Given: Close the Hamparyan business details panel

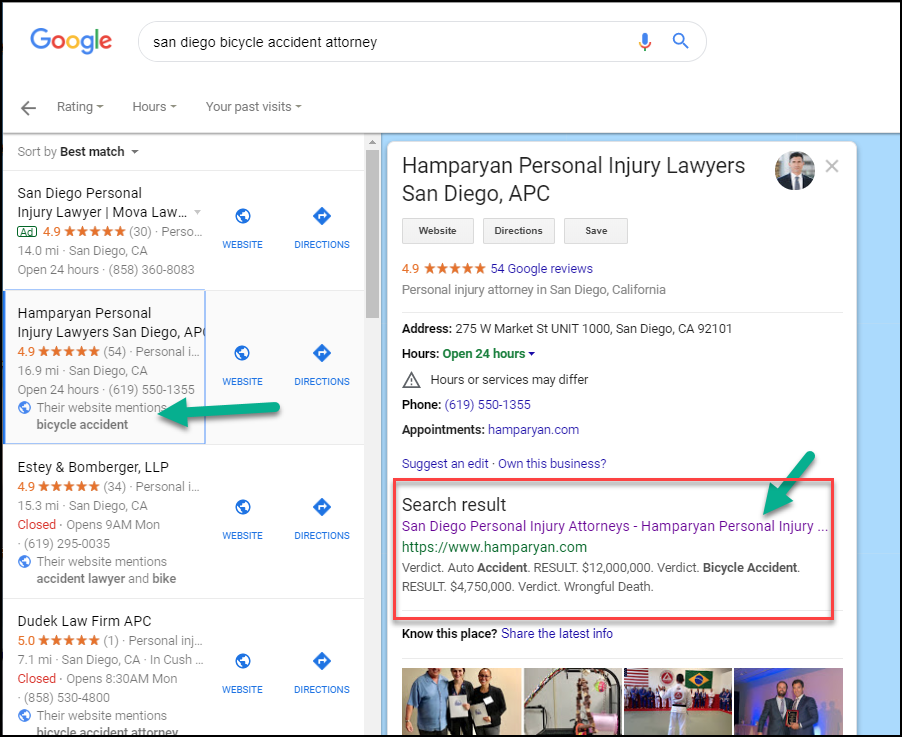Looking at the screenshot, I should (832, 166).
